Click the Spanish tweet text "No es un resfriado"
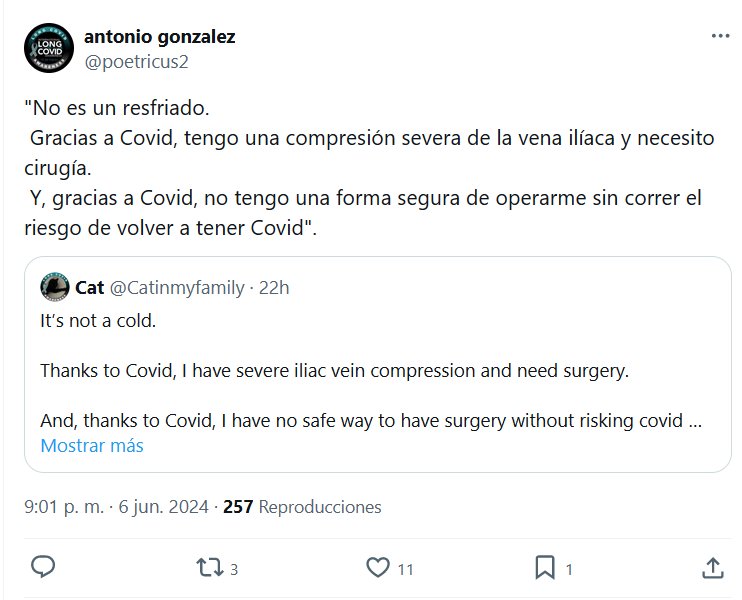This screenshot has height=600, width=742. [x=121, y=107]
